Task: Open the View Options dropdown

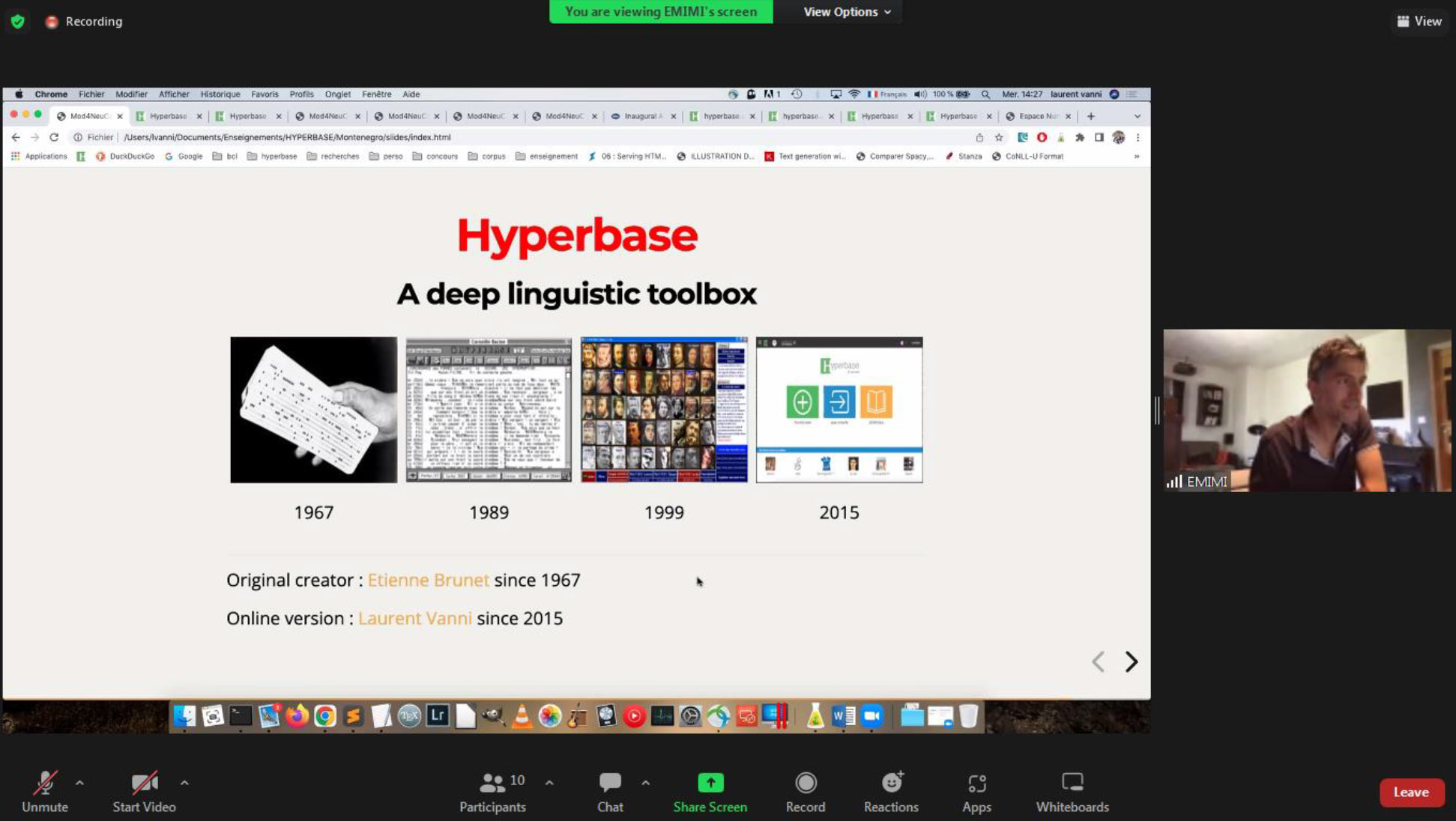Action: coord(847,12)
